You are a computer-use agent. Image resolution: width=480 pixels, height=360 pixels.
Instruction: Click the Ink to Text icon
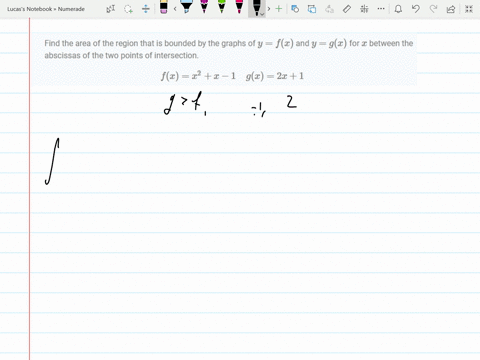coord(329,9)
